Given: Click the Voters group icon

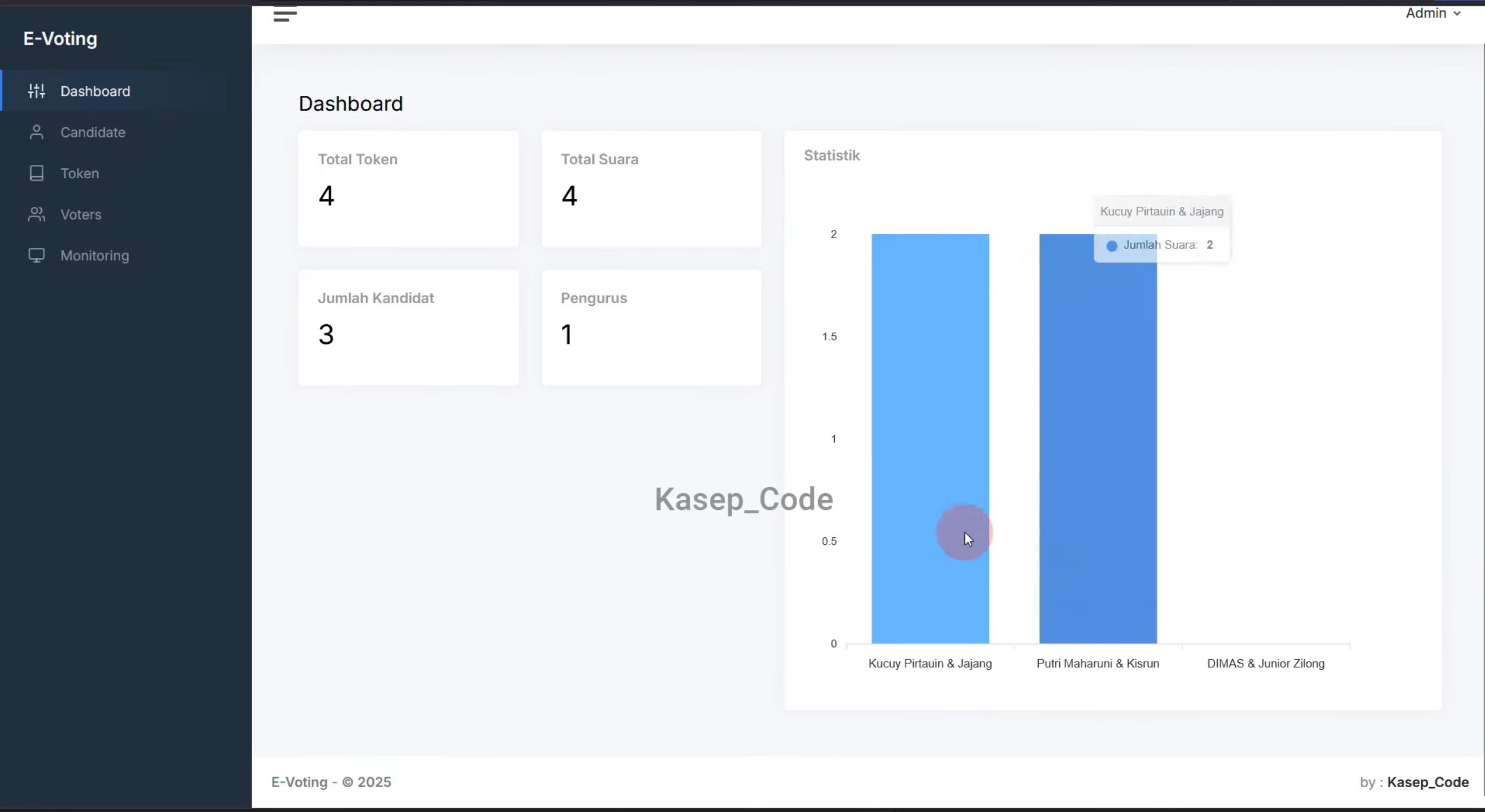Looking at the screenshot, I should click(37, 214).
